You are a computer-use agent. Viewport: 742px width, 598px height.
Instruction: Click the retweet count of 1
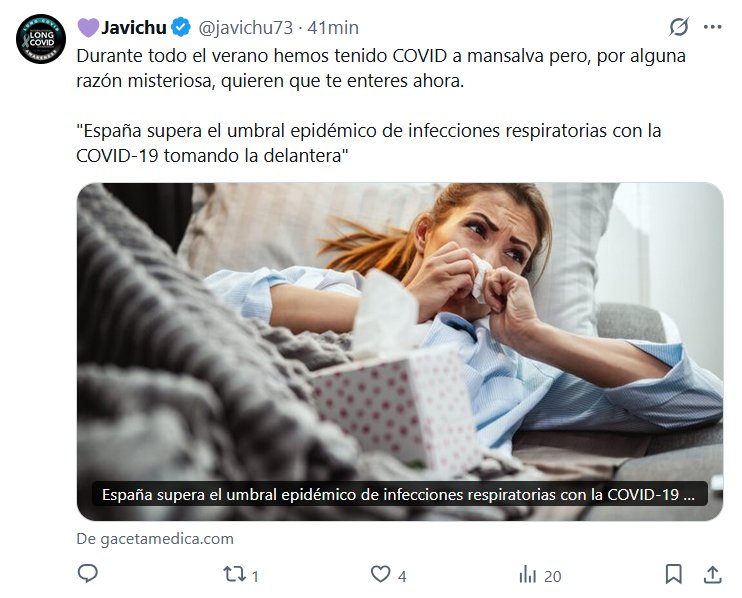coord(255,576)
